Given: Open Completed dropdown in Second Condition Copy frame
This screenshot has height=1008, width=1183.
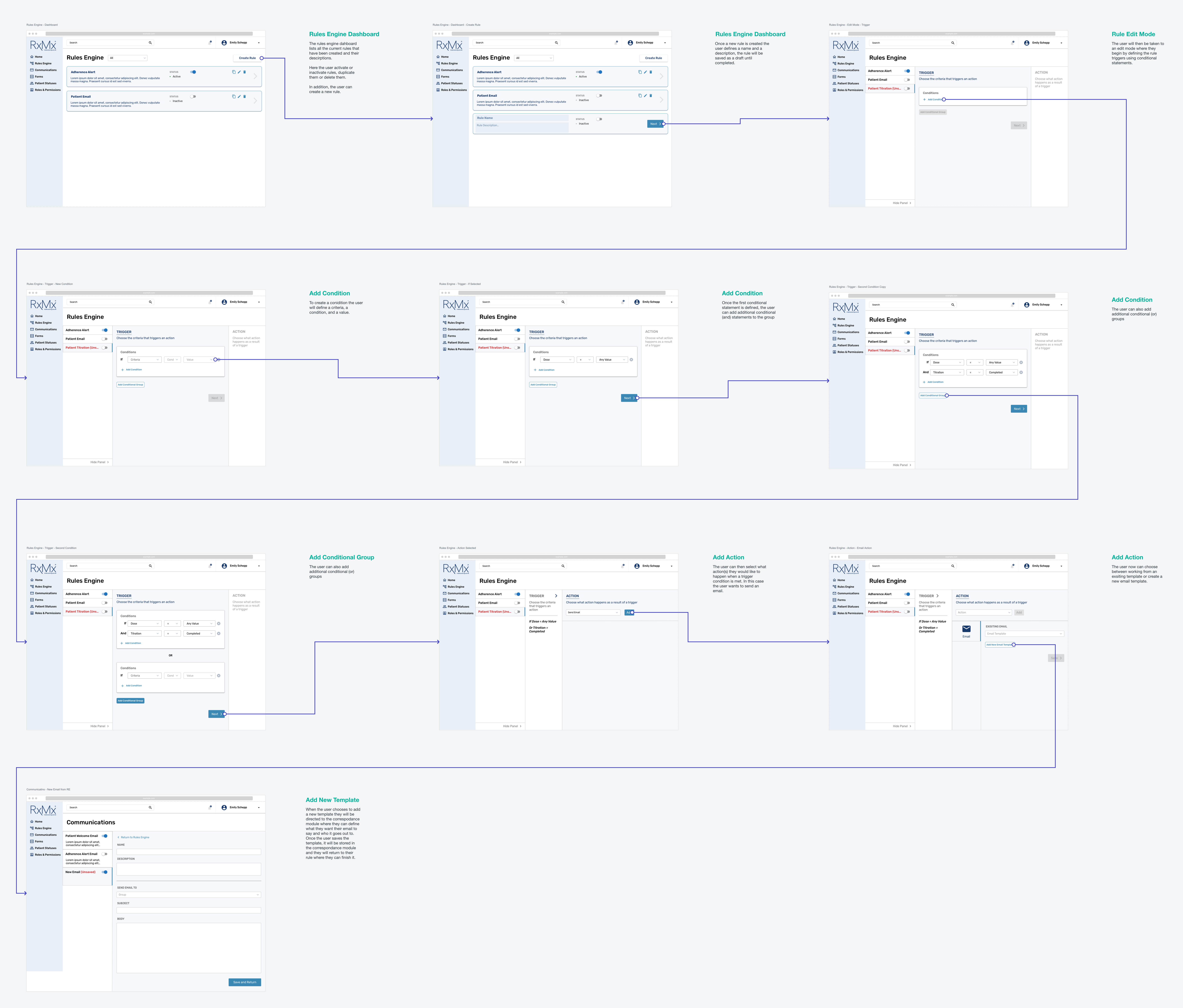Looking at the screenshot, I should [x=1002, y=372].
